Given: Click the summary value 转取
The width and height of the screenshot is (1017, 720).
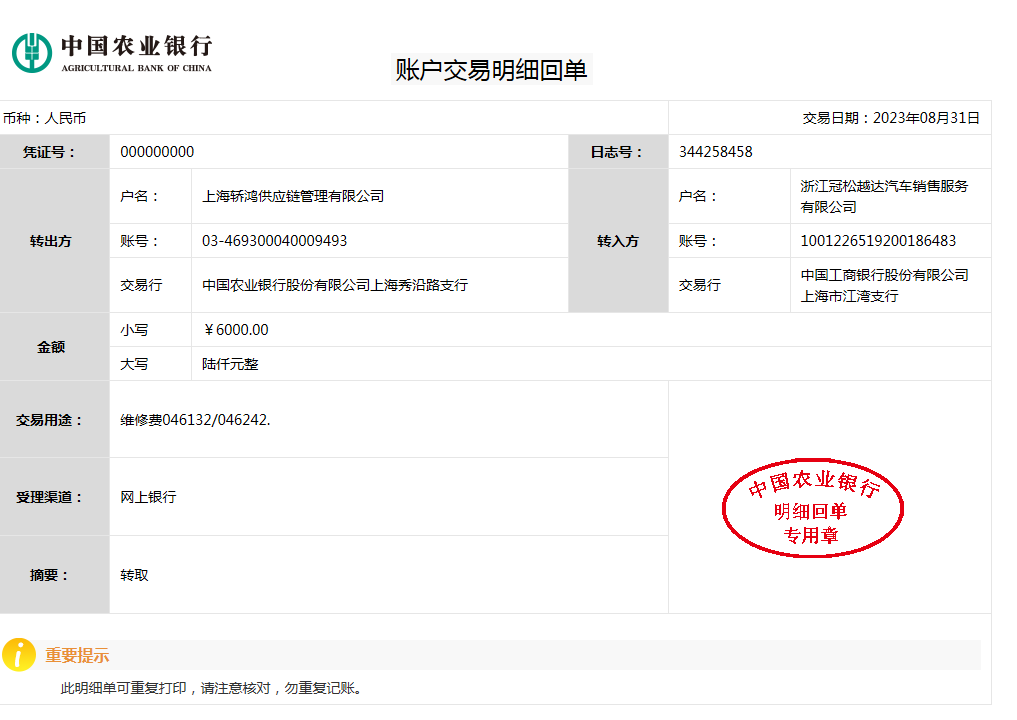Looking at the screenshot, I should click(134, 575).
